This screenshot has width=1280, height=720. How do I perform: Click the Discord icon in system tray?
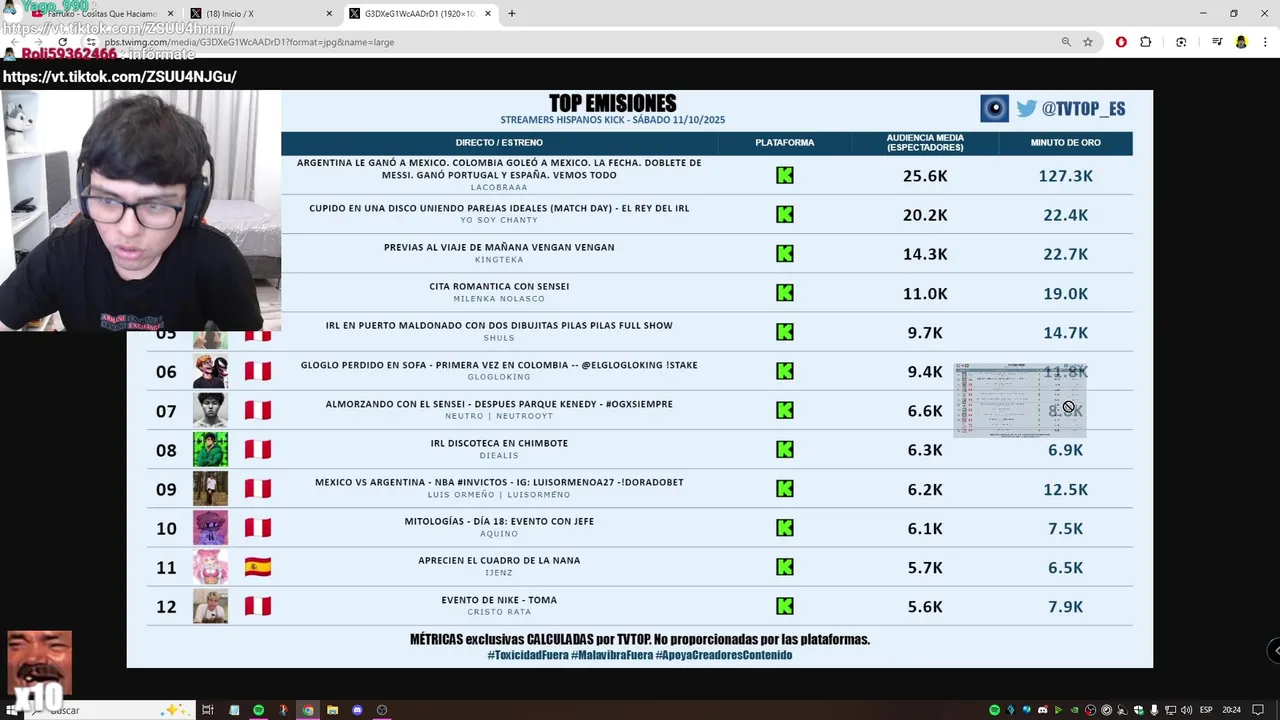click(x=1043, y=710)
